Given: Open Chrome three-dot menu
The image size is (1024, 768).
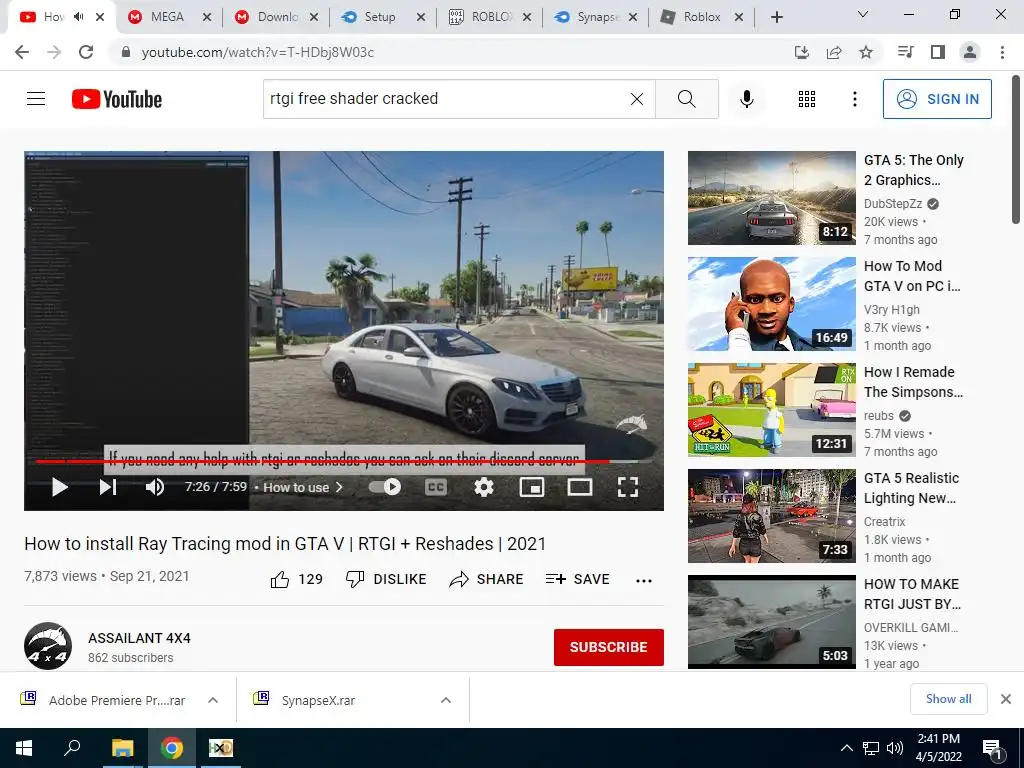Looking at the screenshot, I should (1002, 52).
